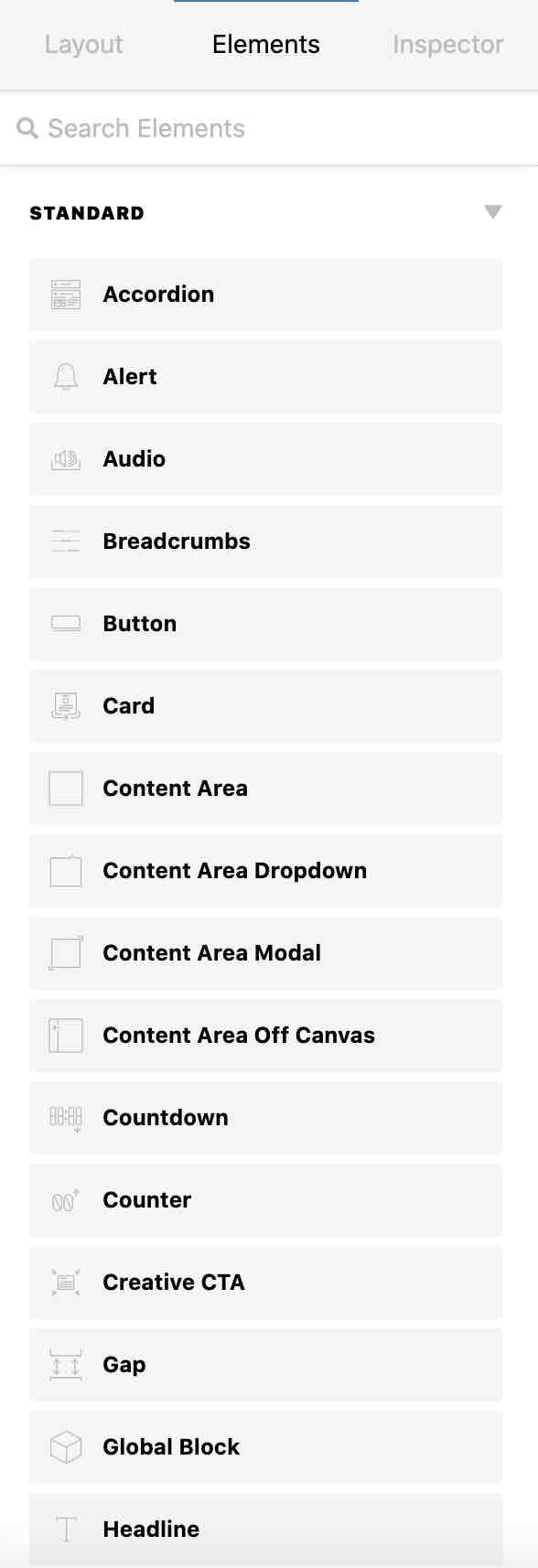Open the Content Area Dropdown element
This screenshot has width=538, height=1568.
tap(265, 870)
